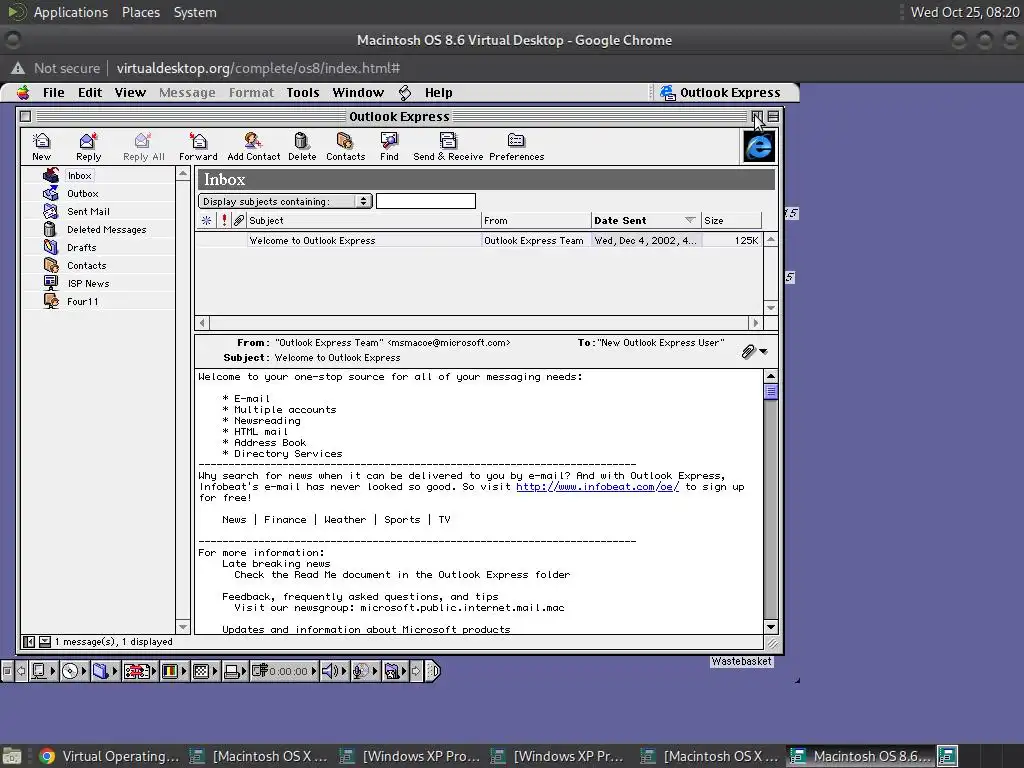Delete the selected message

click(302, 146)
